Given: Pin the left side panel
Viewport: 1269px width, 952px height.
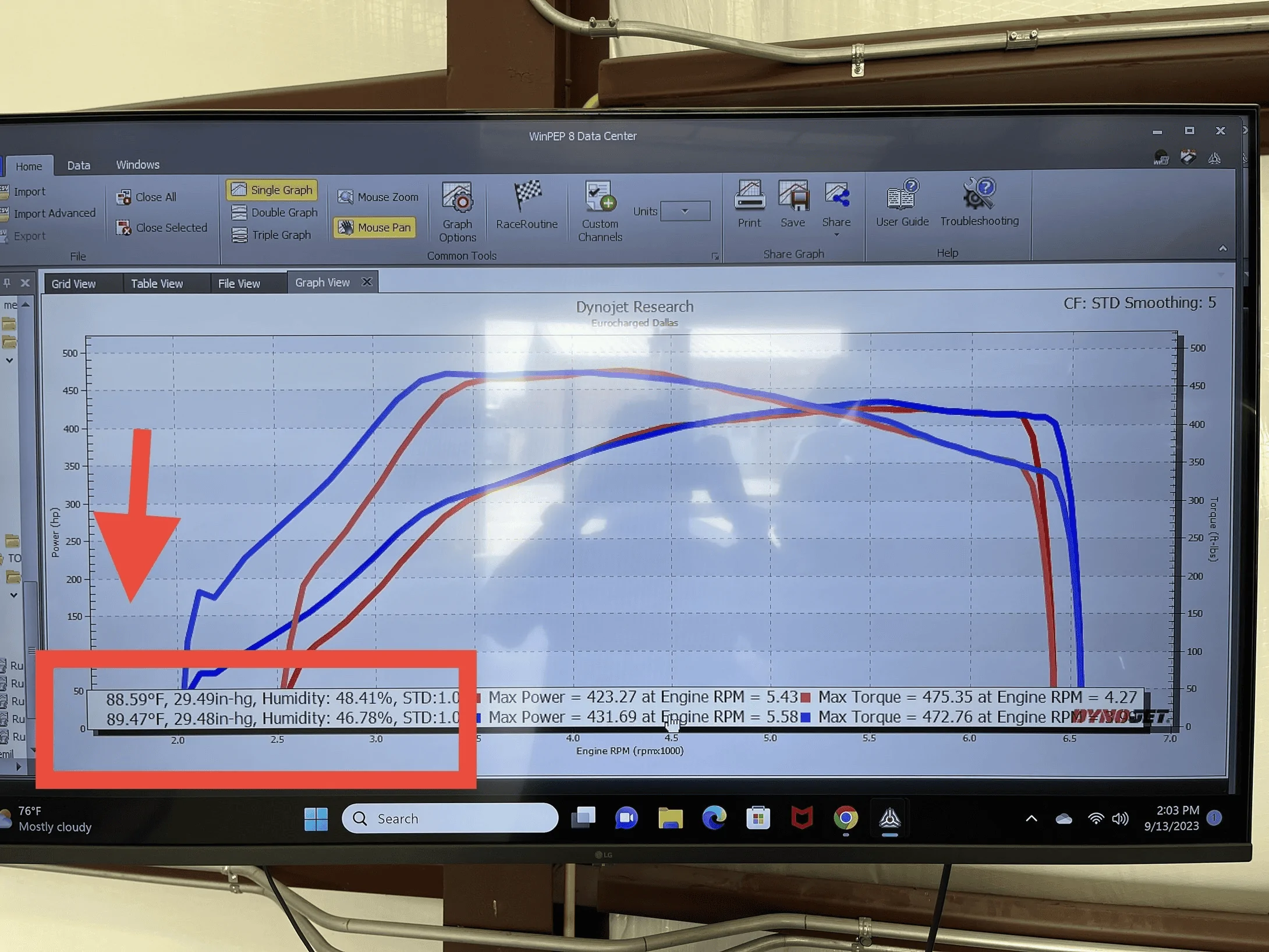Looking at the screenshot, I should 7,283.
